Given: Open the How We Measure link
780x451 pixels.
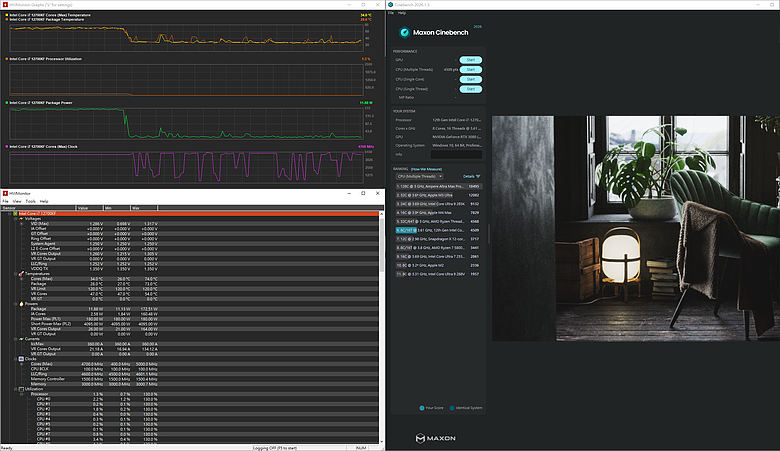Looking at the screenshot, I should (x=426, y=169).
